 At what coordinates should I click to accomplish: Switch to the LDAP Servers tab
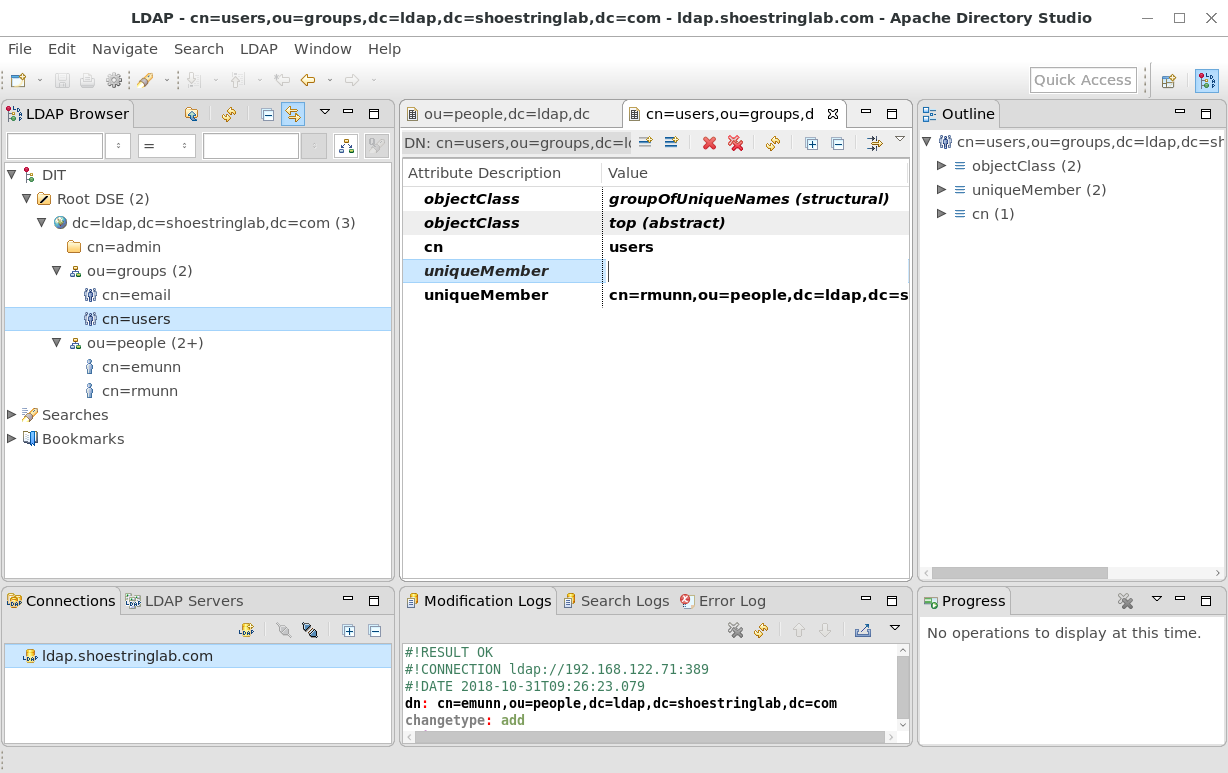pos(184,601)
